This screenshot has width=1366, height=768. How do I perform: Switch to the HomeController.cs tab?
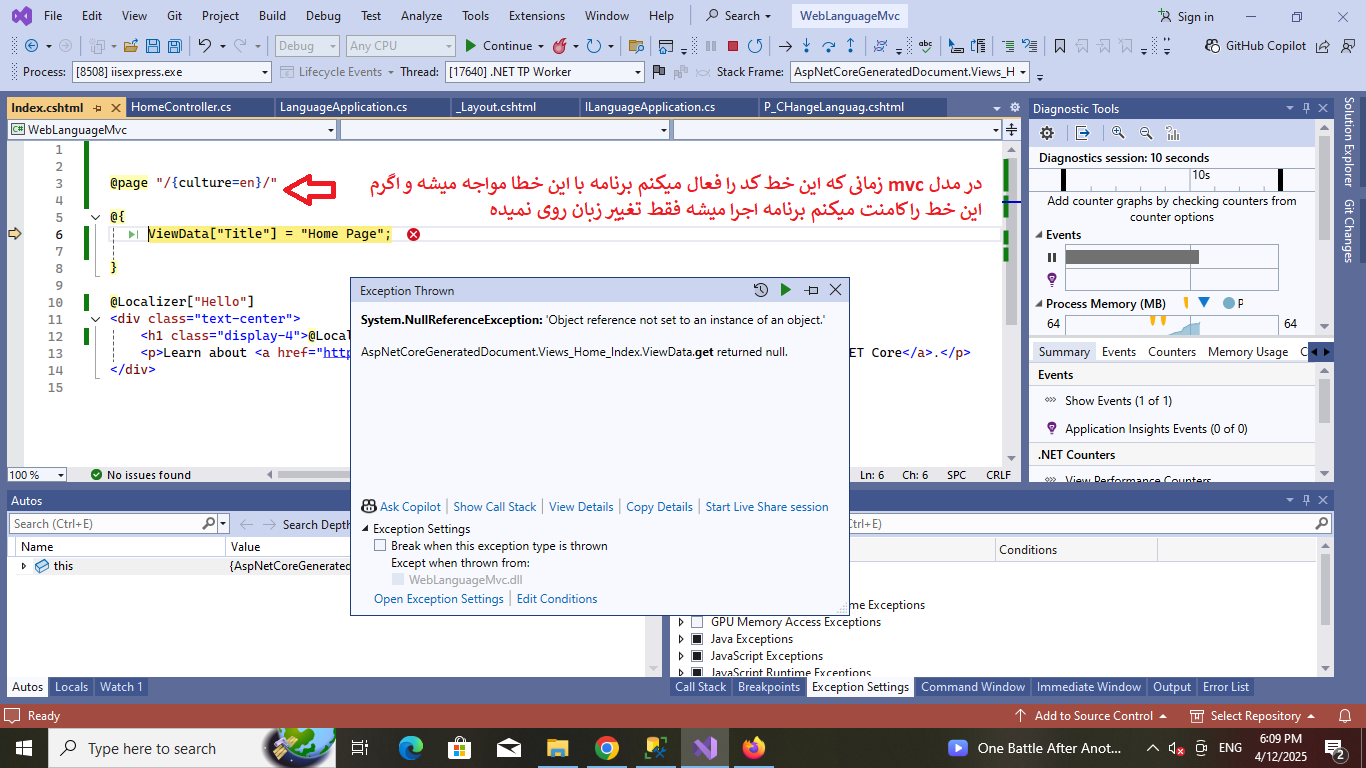pyautogui.click(x=181, y=107)
